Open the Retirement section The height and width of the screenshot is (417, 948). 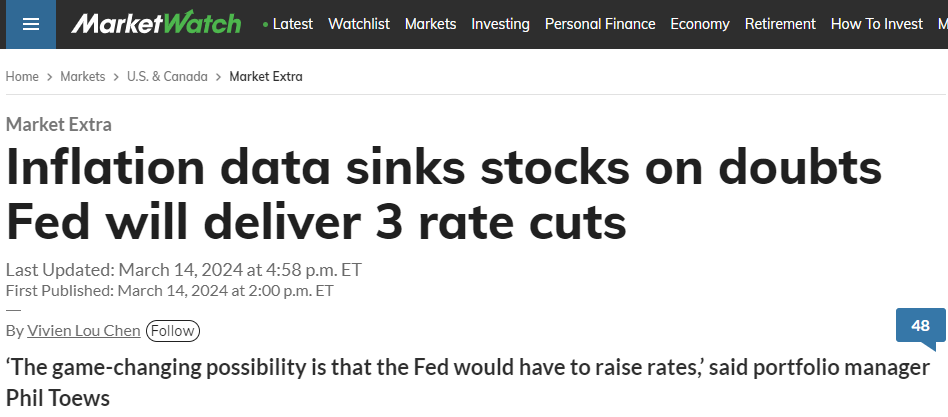780,24
